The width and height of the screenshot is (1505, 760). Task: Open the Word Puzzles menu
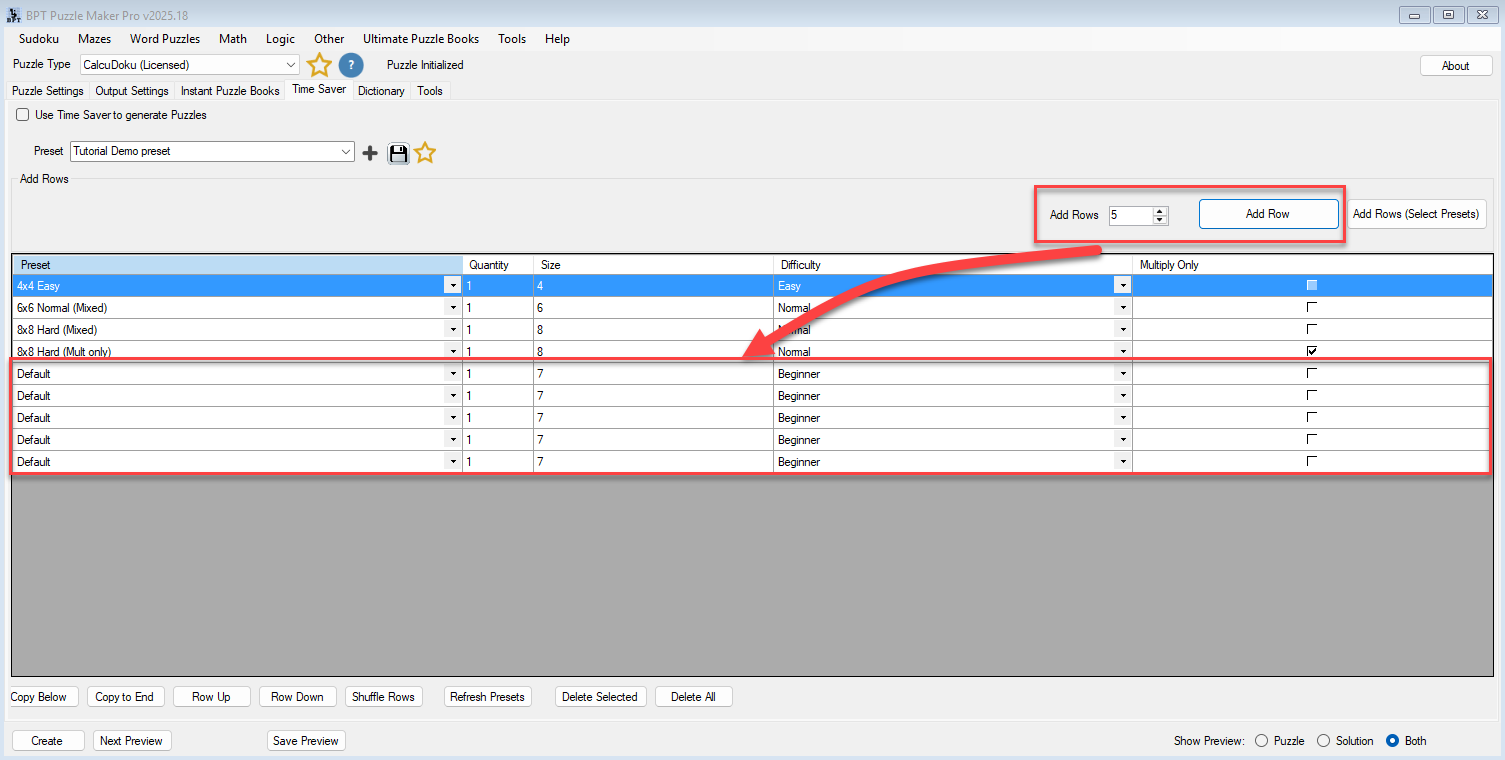165,39
